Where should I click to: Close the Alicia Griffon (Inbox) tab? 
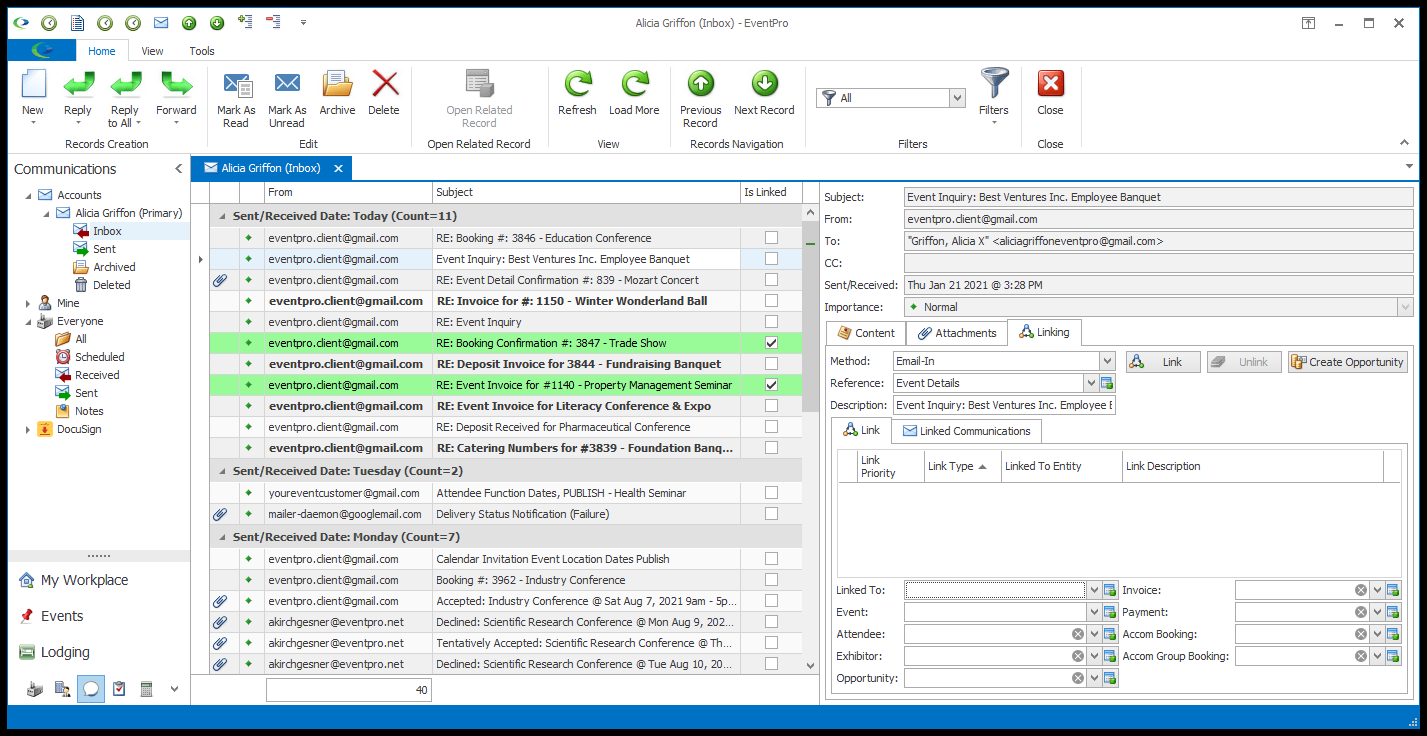[x=338, y=169]
